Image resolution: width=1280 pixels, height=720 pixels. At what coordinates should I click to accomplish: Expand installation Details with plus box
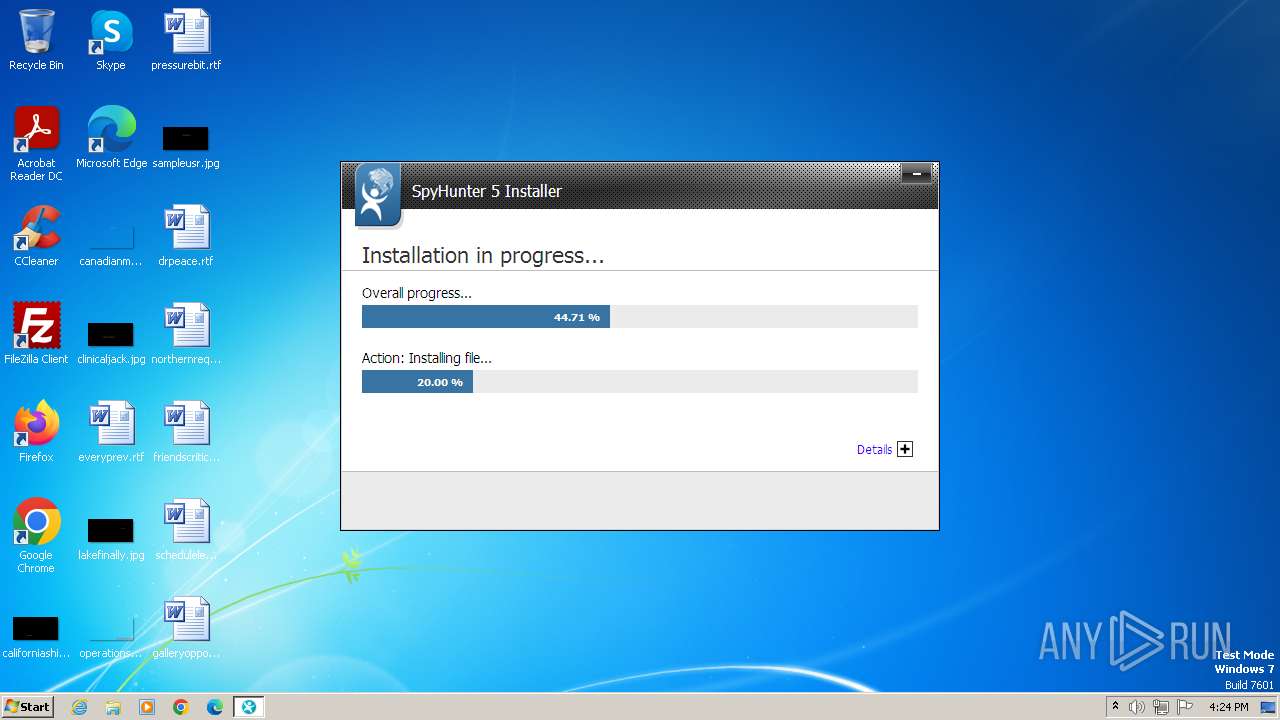tap(905, 449)
